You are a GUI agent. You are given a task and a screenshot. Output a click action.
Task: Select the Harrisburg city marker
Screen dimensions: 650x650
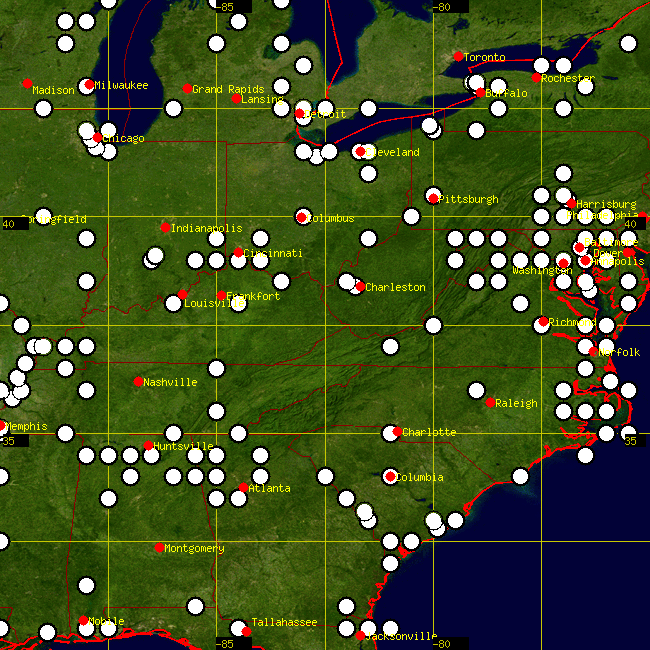coord(571,203)
